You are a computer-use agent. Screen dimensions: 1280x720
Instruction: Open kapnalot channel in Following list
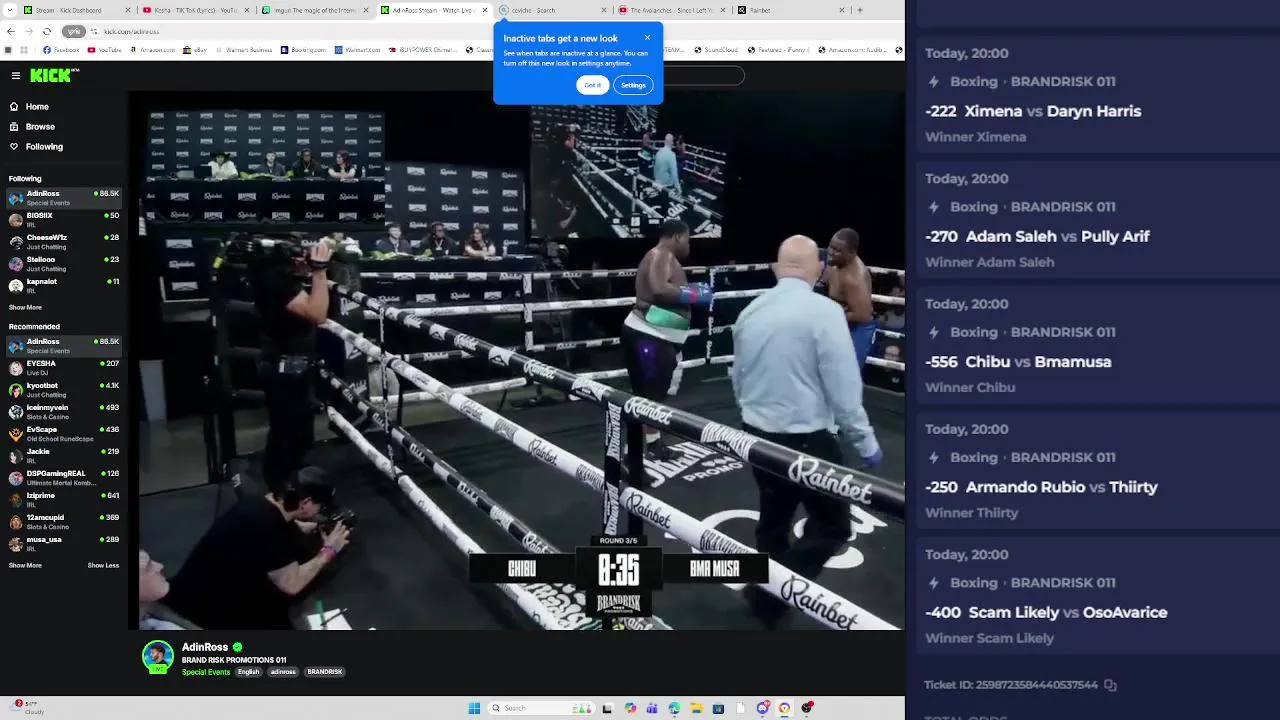pyautogui.click(x=64, y=286)
